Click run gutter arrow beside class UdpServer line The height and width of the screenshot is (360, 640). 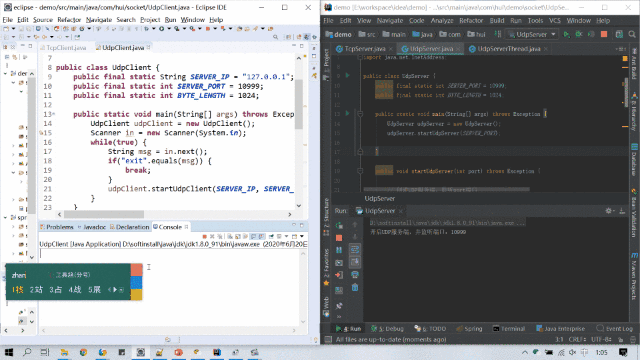tap(348, 76)
